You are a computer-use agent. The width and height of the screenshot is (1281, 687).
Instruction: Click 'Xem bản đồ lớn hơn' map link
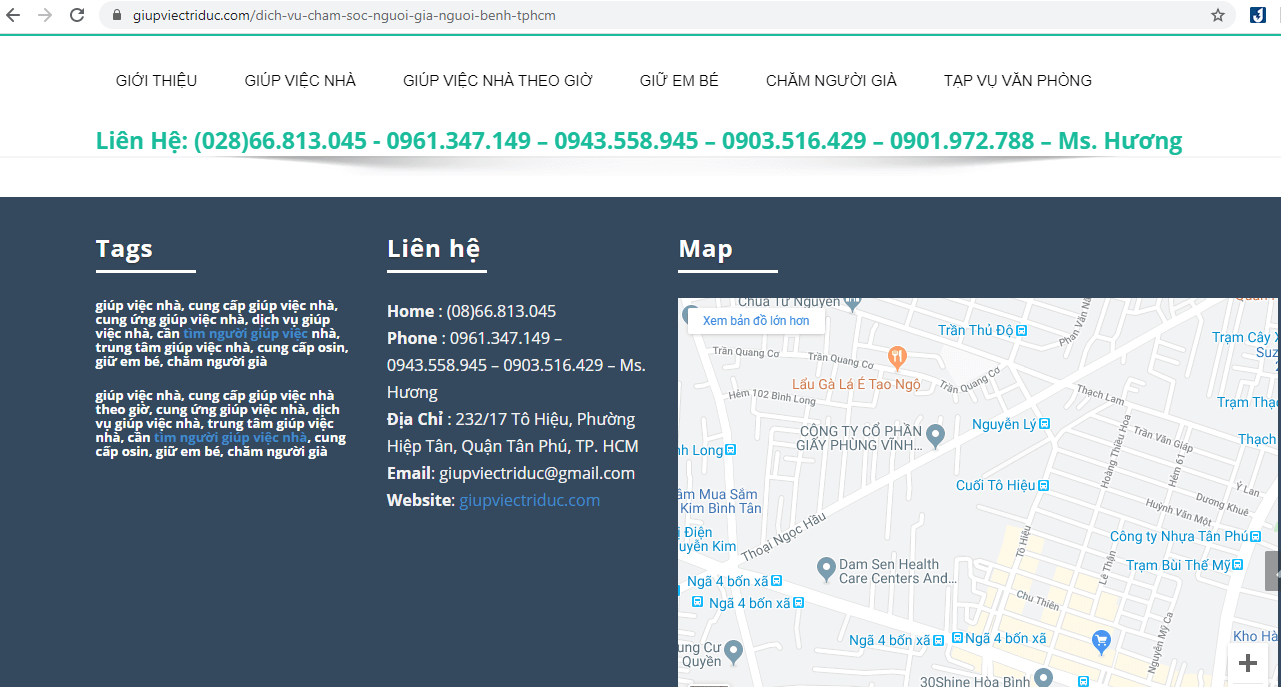pos(756,321)
